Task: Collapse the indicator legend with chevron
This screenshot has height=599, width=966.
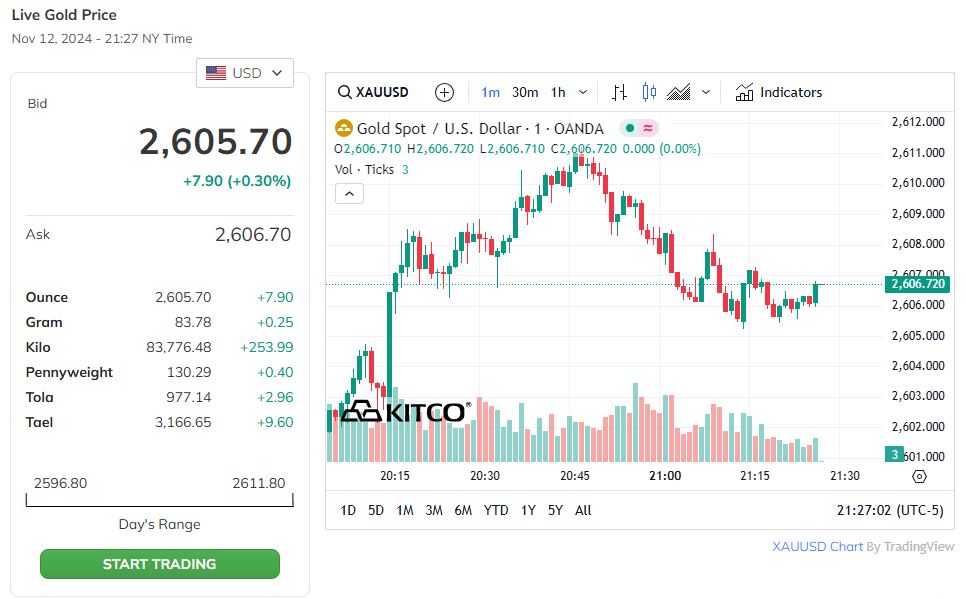Action: [349, 193]
